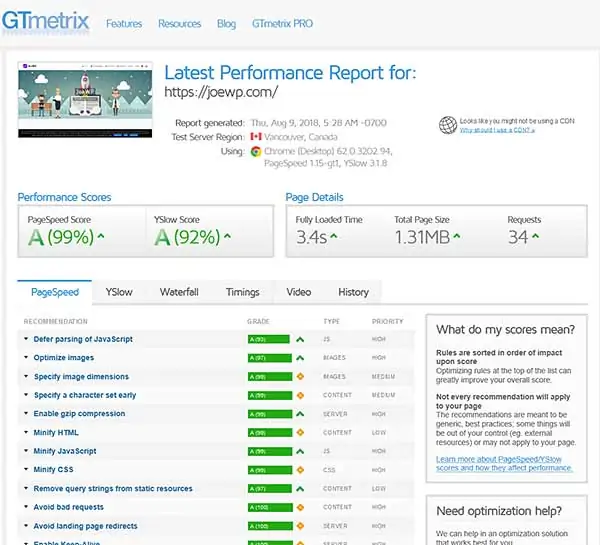The height and width of the screenshot is (545, 600).
Task: Expand Minify JavaScript disclosure arrow
Action: 26,450
